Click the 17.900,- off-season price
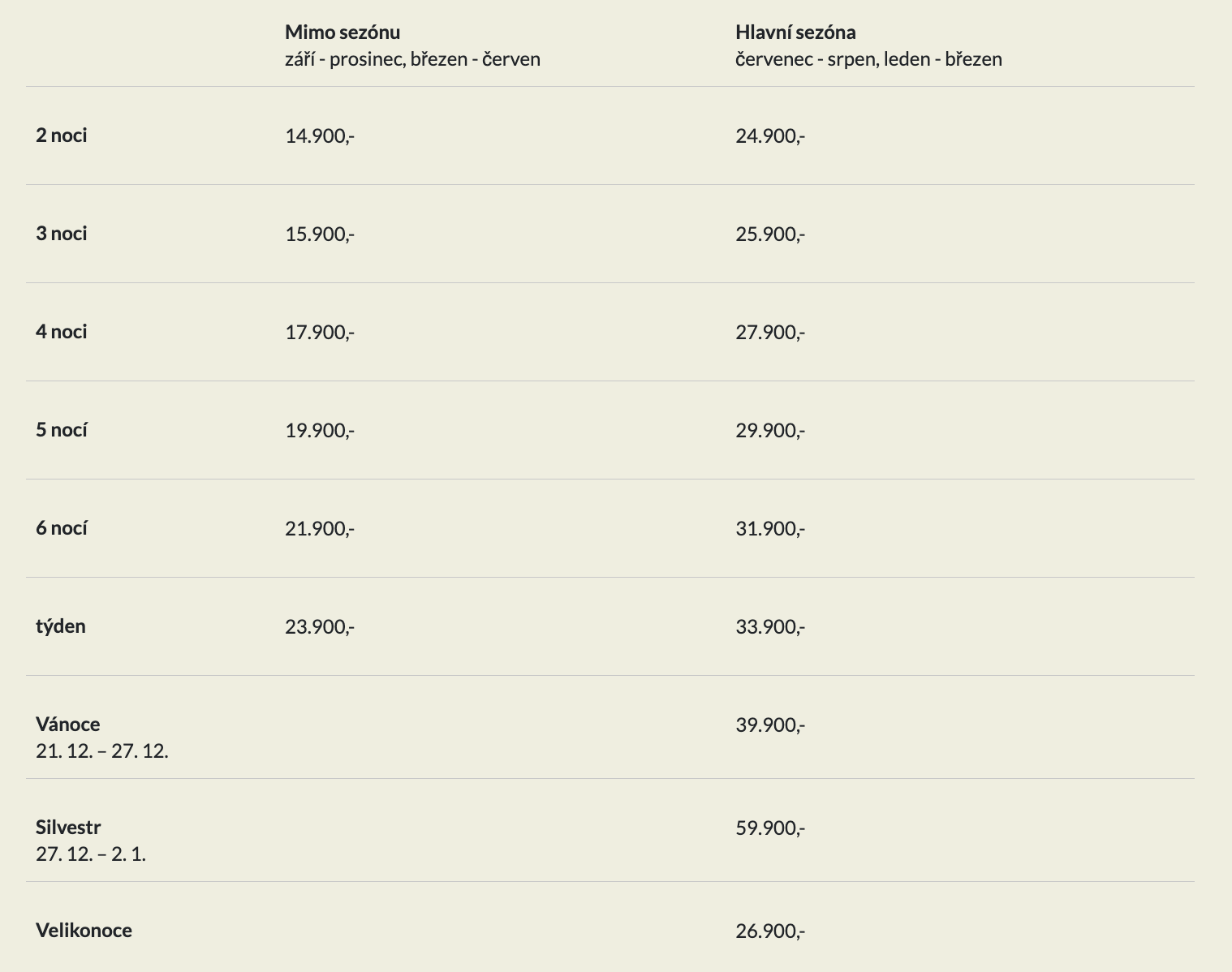 [320, 333]
